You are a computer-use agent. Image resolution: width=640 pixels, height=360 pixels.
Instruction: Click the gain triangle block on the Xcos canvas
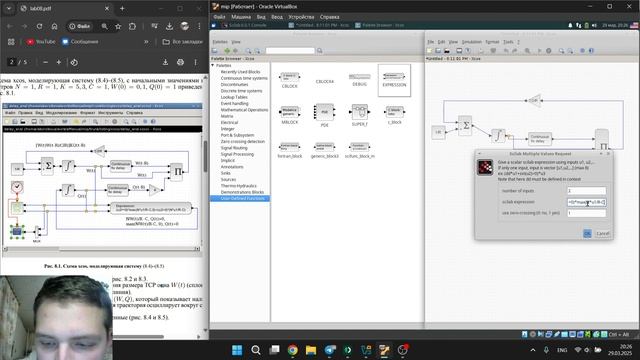[x=535, y=100]
